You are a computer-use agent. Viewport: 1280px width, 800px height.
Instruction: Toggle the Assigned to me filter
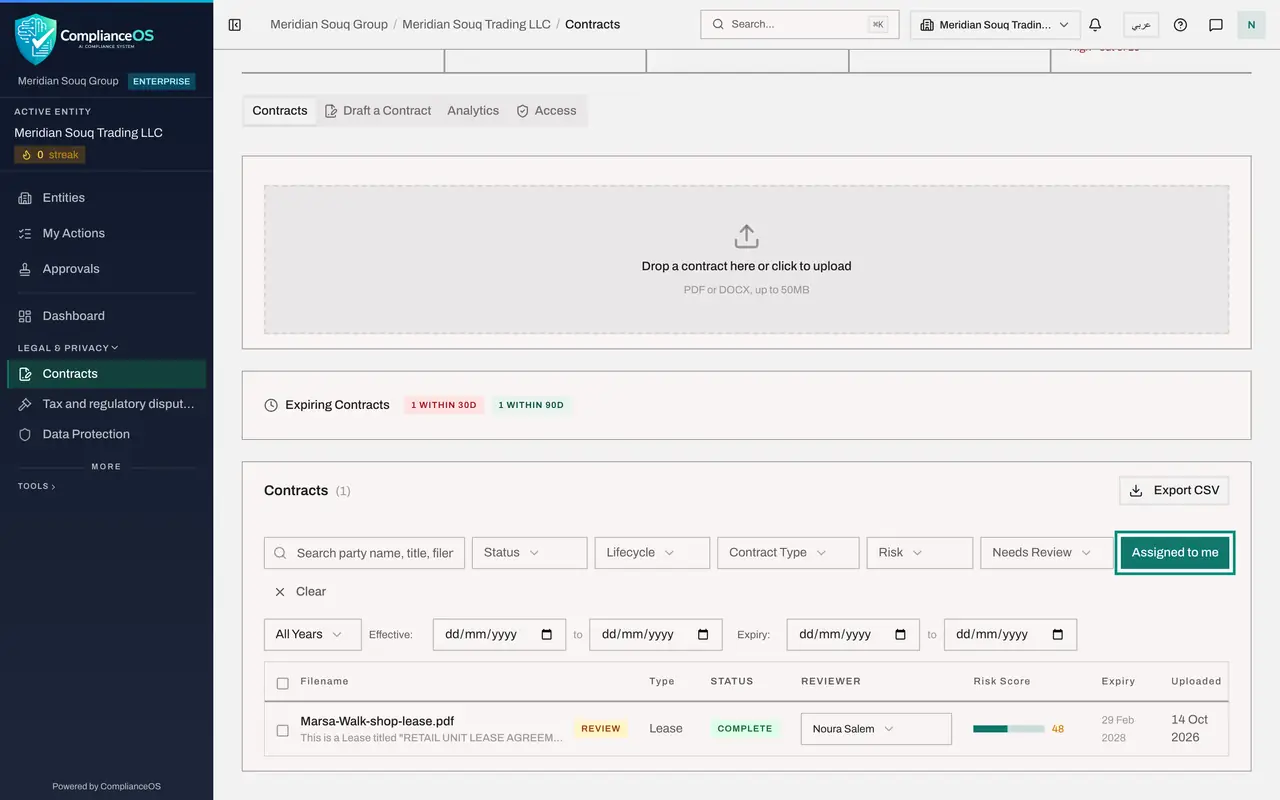pyautogui.click(x=1175, y=553)
